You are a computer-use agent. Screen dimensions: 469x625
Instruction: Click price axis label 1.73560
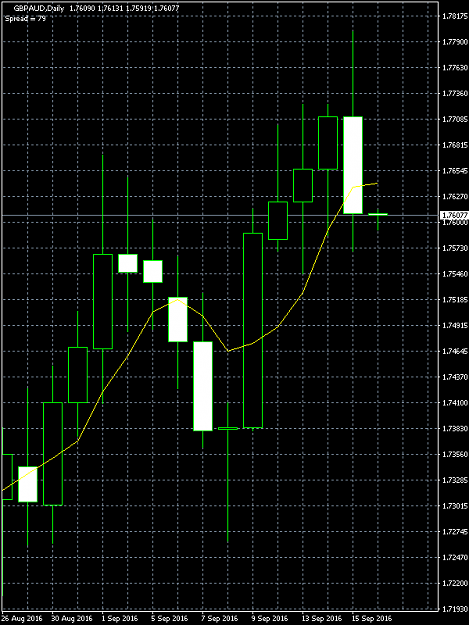pos(455,454)
